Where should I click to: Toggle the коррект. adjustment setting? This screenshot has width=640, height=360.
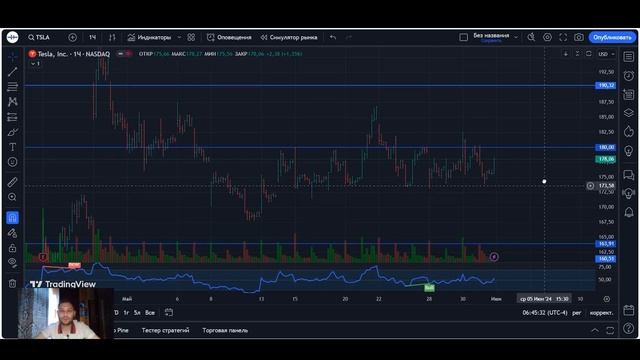click(601, 313)
